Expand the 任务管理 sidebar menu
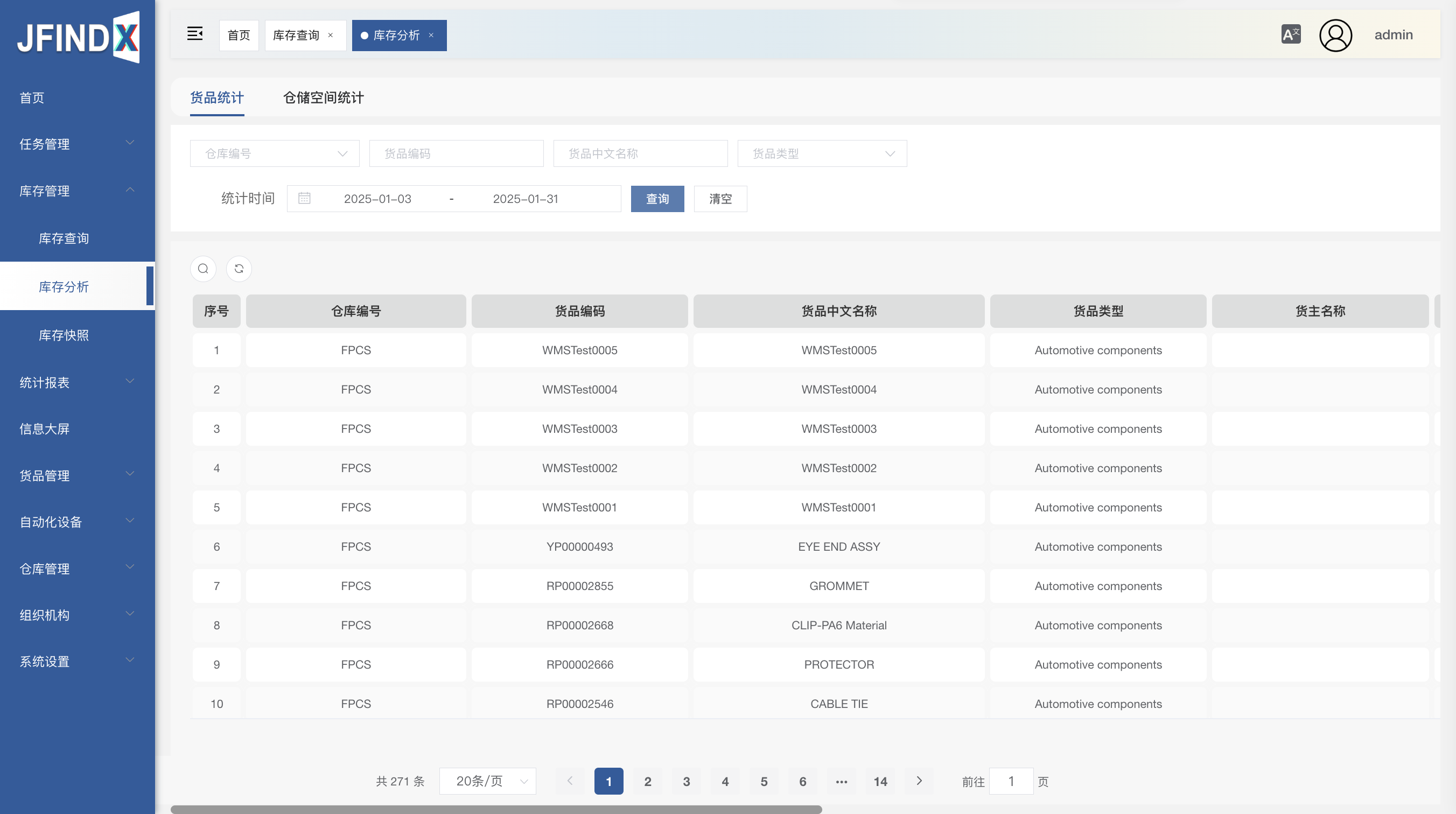The width and height of the screenshot is (1456, 814). pyautogui.click(x=77, y=144)
